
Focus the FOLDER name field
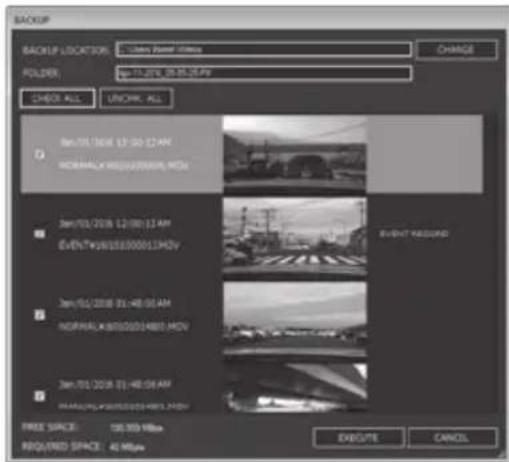tap(264, 73)
